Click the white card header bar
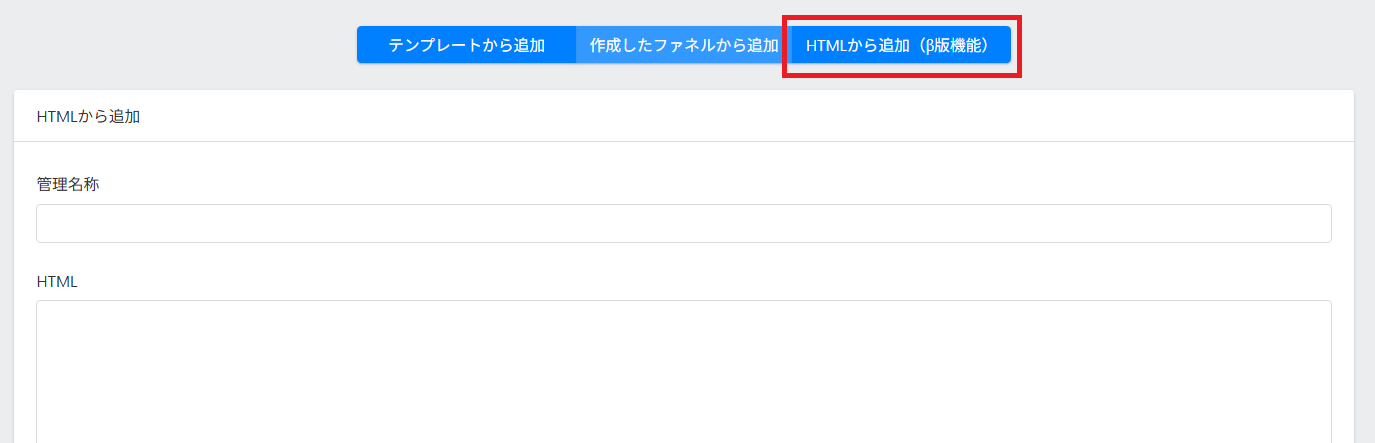 683,116
